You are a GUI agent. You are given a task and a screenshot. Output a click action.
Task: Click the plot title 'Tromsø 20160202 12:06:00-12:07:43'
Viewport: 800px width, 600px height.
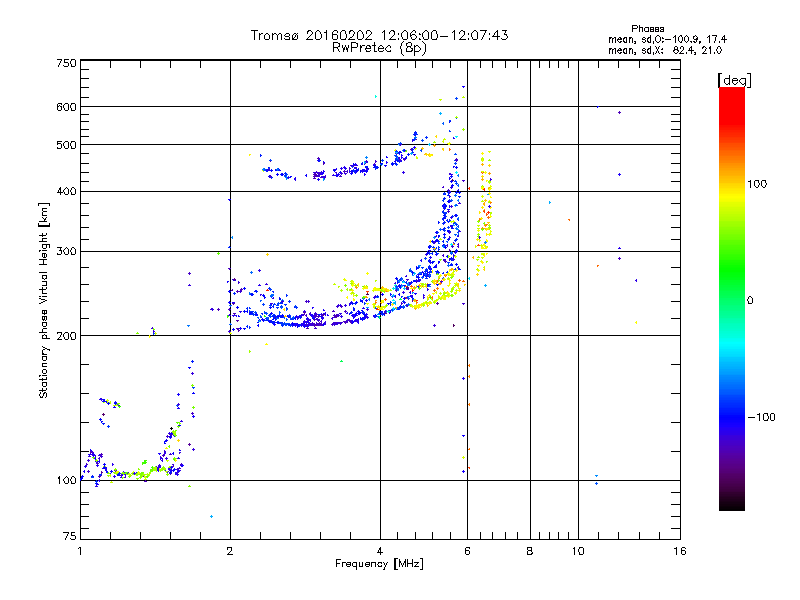379,35
